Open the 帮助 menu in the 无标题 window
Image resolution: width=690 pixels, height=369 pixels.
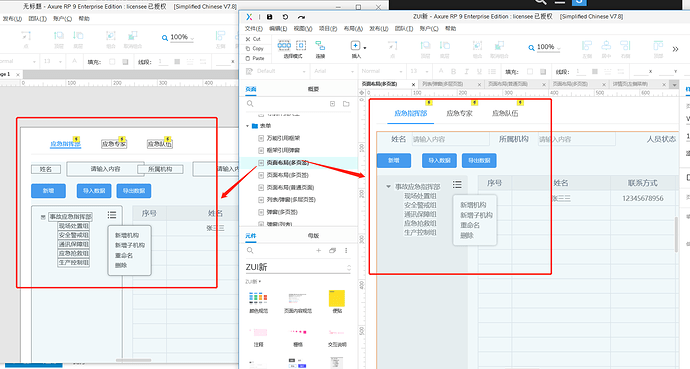pyautogui.click(x=84, y=18)
